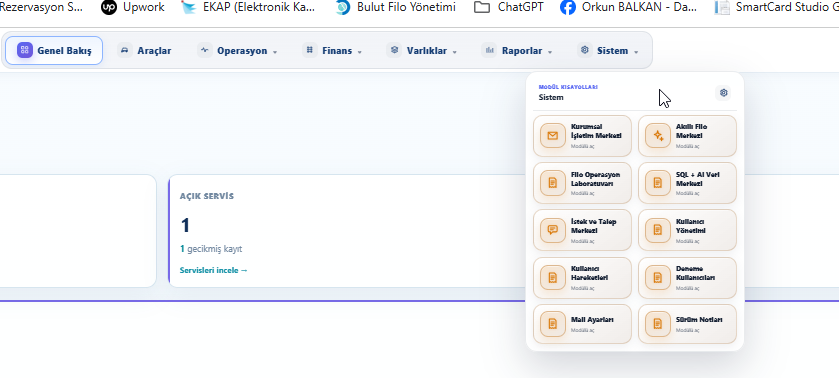Expand the Operasyon dropdown menu
The height and width of the screenshot is (378, 839).
238,51
